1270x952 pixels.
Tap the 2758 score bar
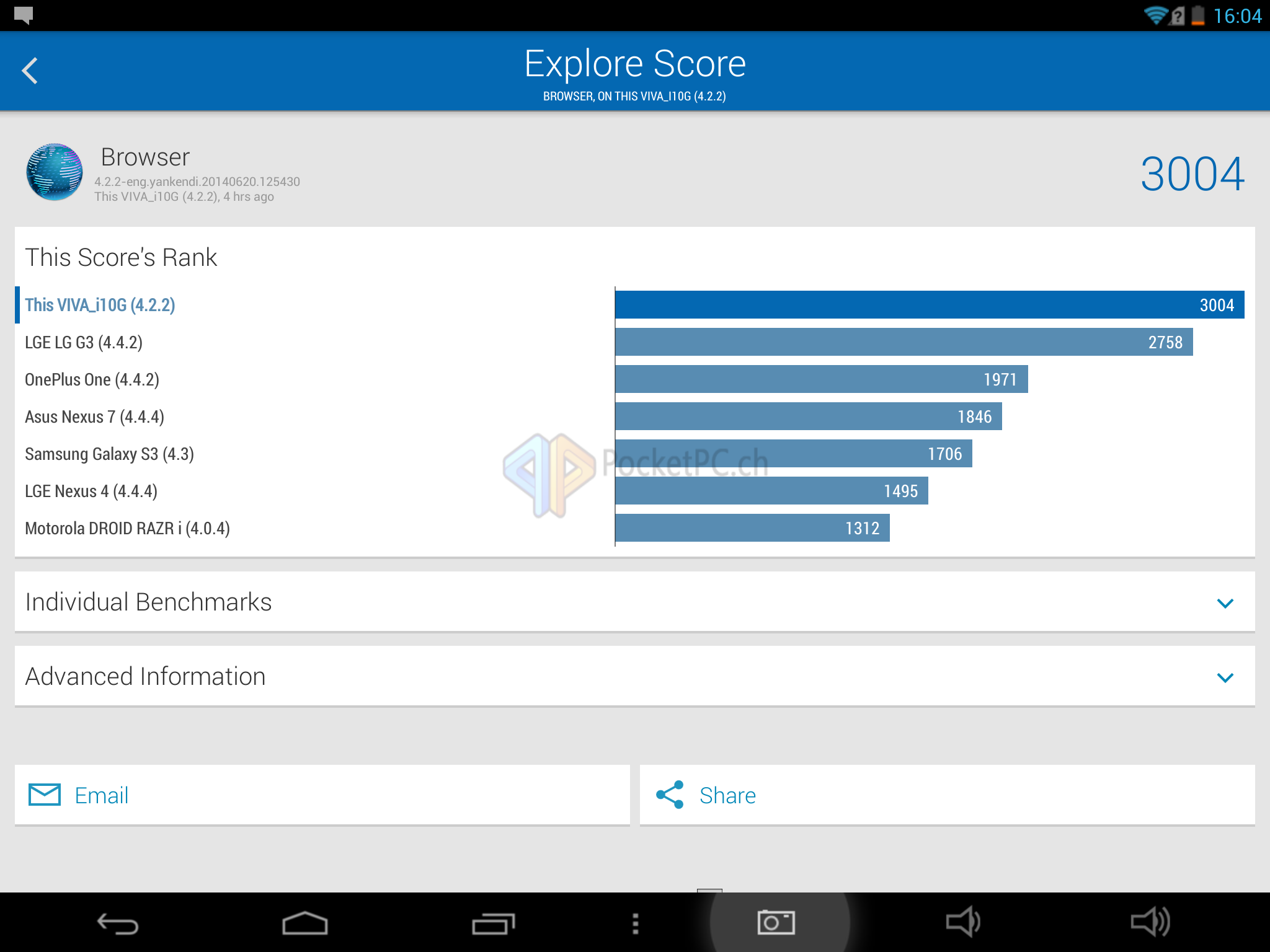pyautogui.click(x=904, y=342)
